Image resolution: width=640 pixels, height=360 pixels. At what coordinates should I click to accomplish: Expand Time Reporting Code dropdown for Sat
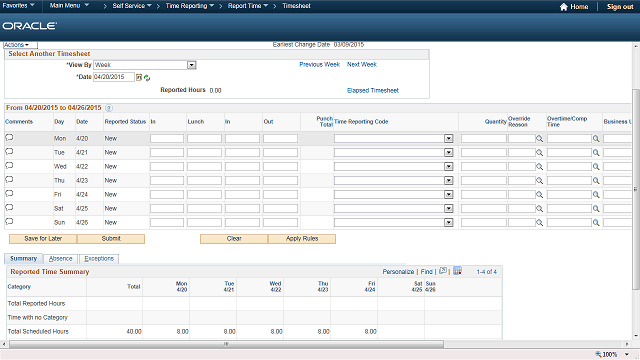point(449,209)
